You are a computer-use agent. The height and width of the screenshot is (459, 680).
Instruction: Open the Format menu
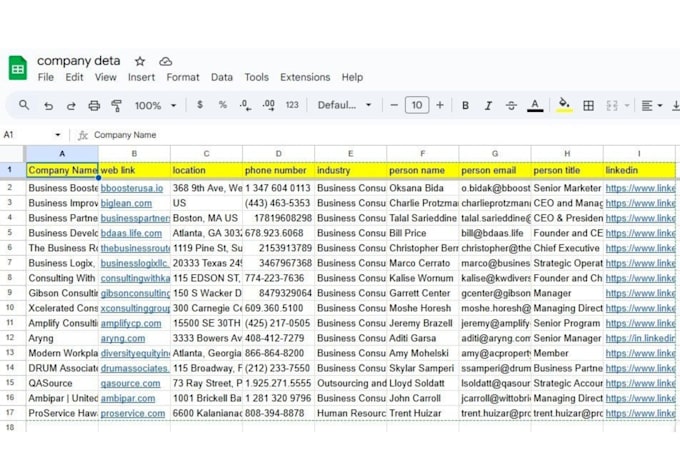click(183, 77)
